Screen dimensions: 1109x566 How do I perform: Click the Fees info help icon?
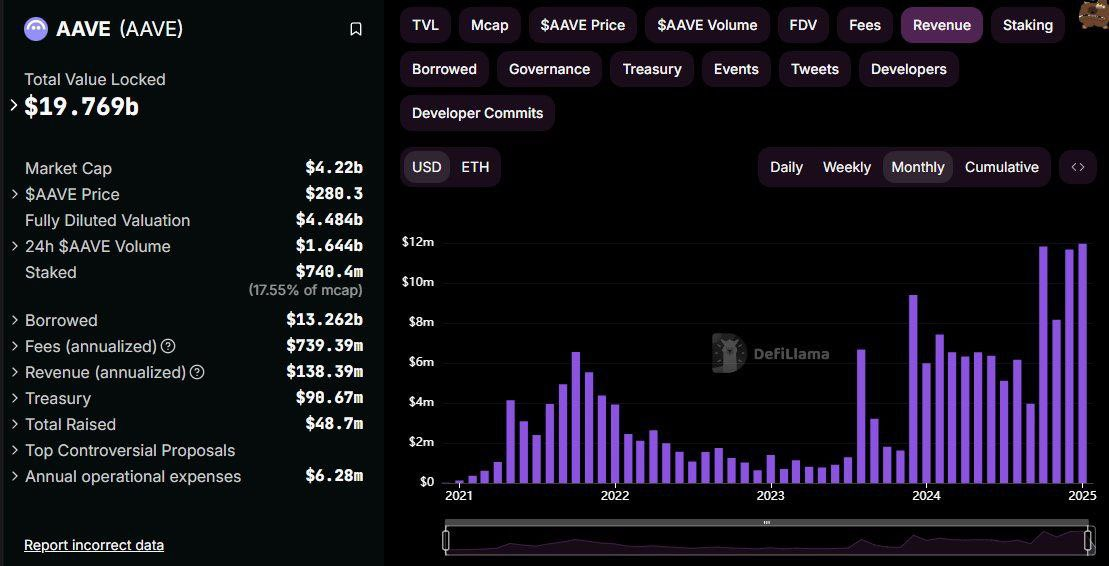168,346
